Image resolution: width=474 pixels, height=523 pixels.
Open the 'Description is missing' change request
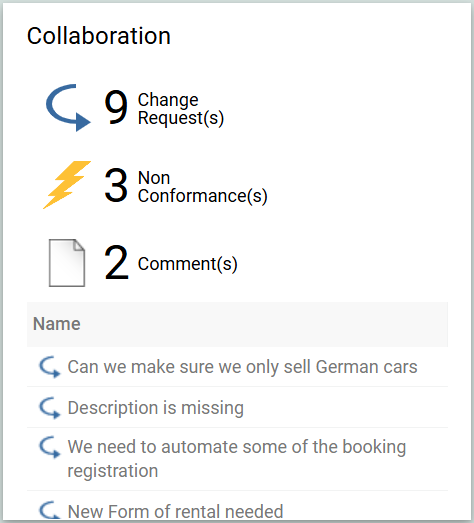pos(155,408)
